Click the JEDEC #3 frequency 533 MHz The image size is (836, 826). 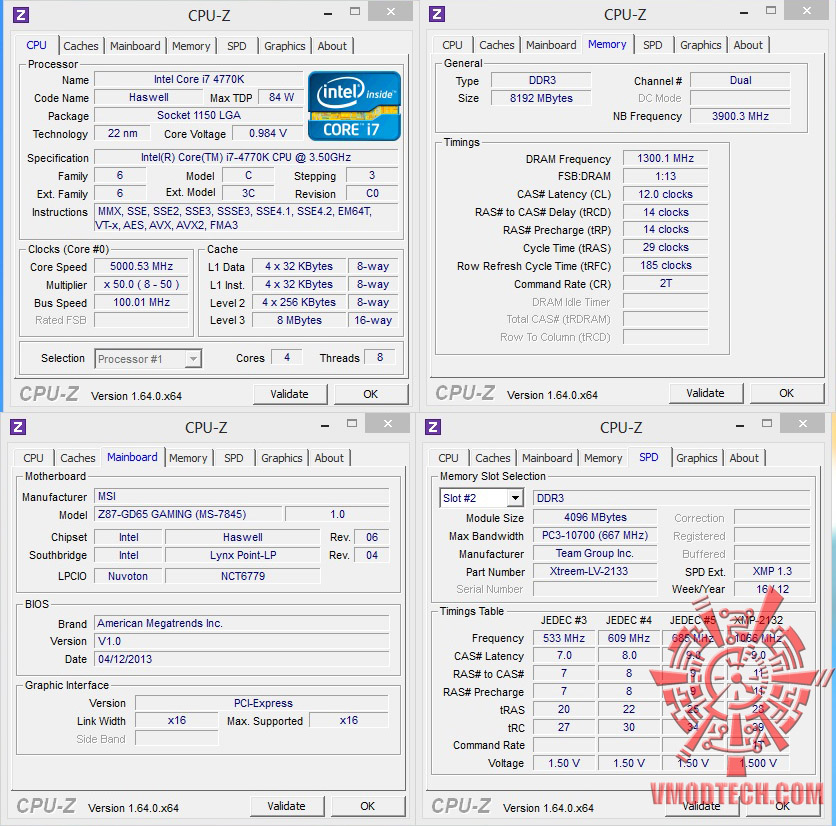pyautogui.click(x=564, y=638)
